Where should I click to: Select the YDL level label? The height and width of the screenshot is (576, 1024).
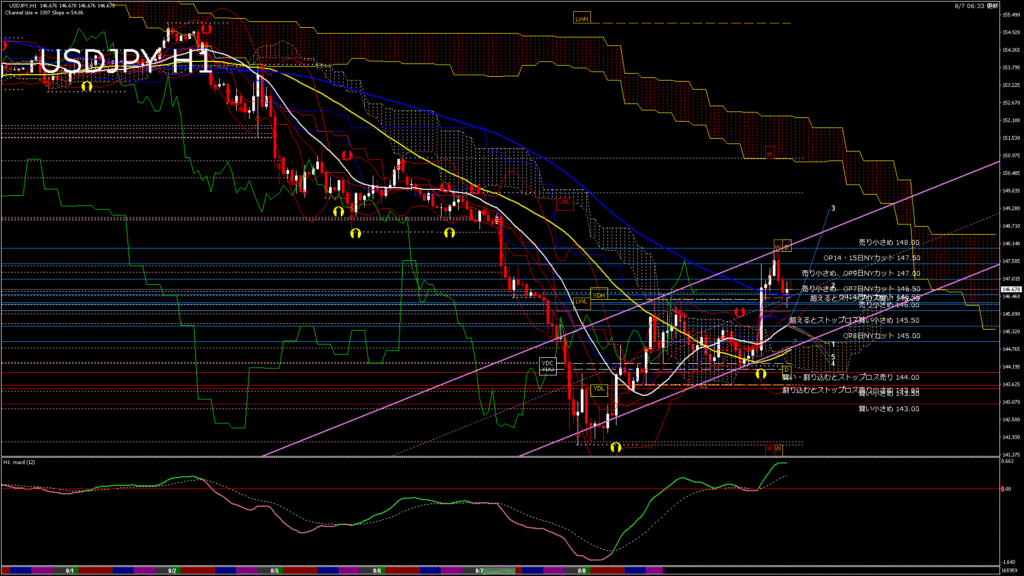[598, 389]
